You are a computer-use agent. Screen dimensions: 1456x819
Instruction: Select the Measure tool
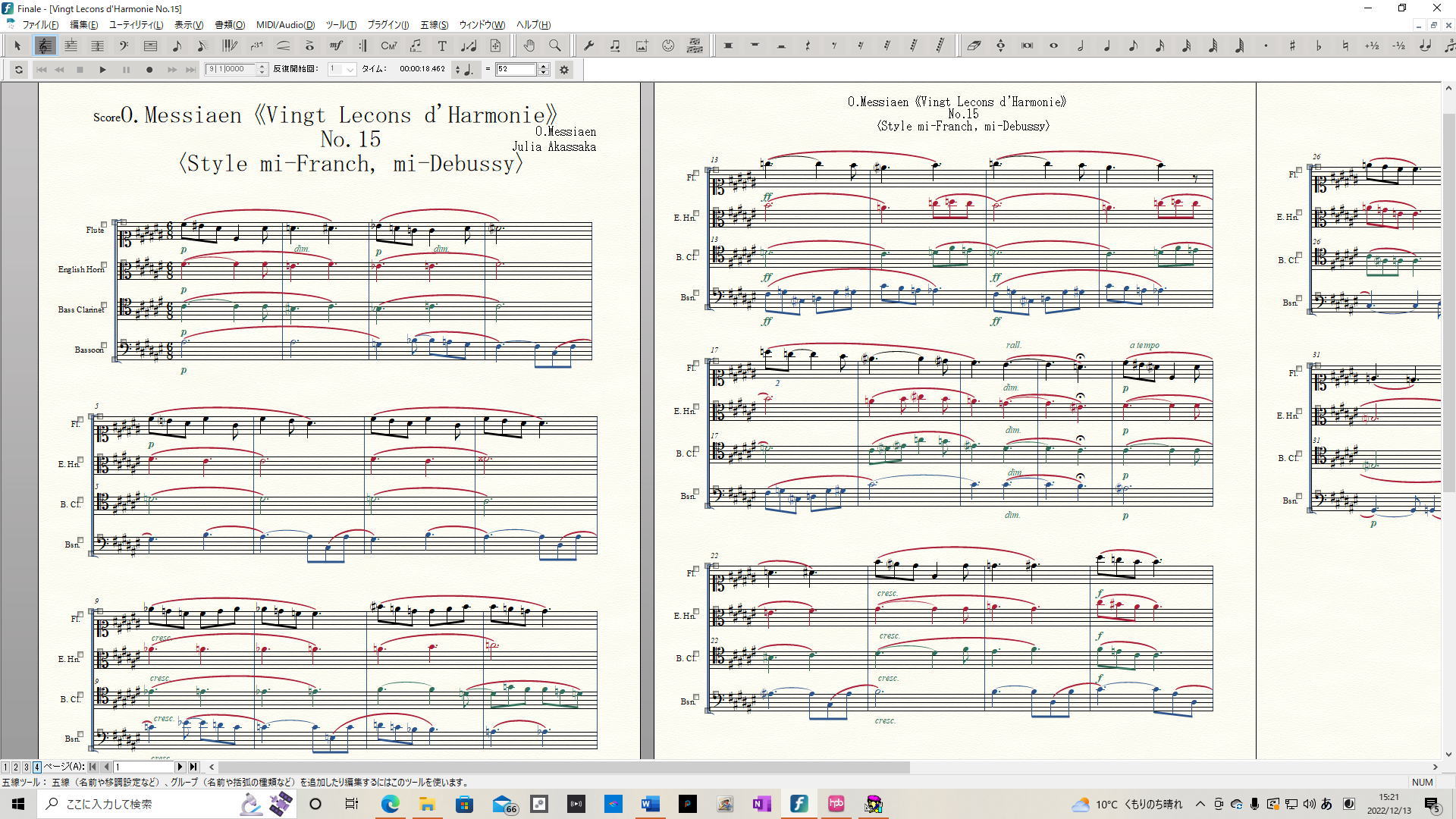pyautogui.click(x=150, y=45)
